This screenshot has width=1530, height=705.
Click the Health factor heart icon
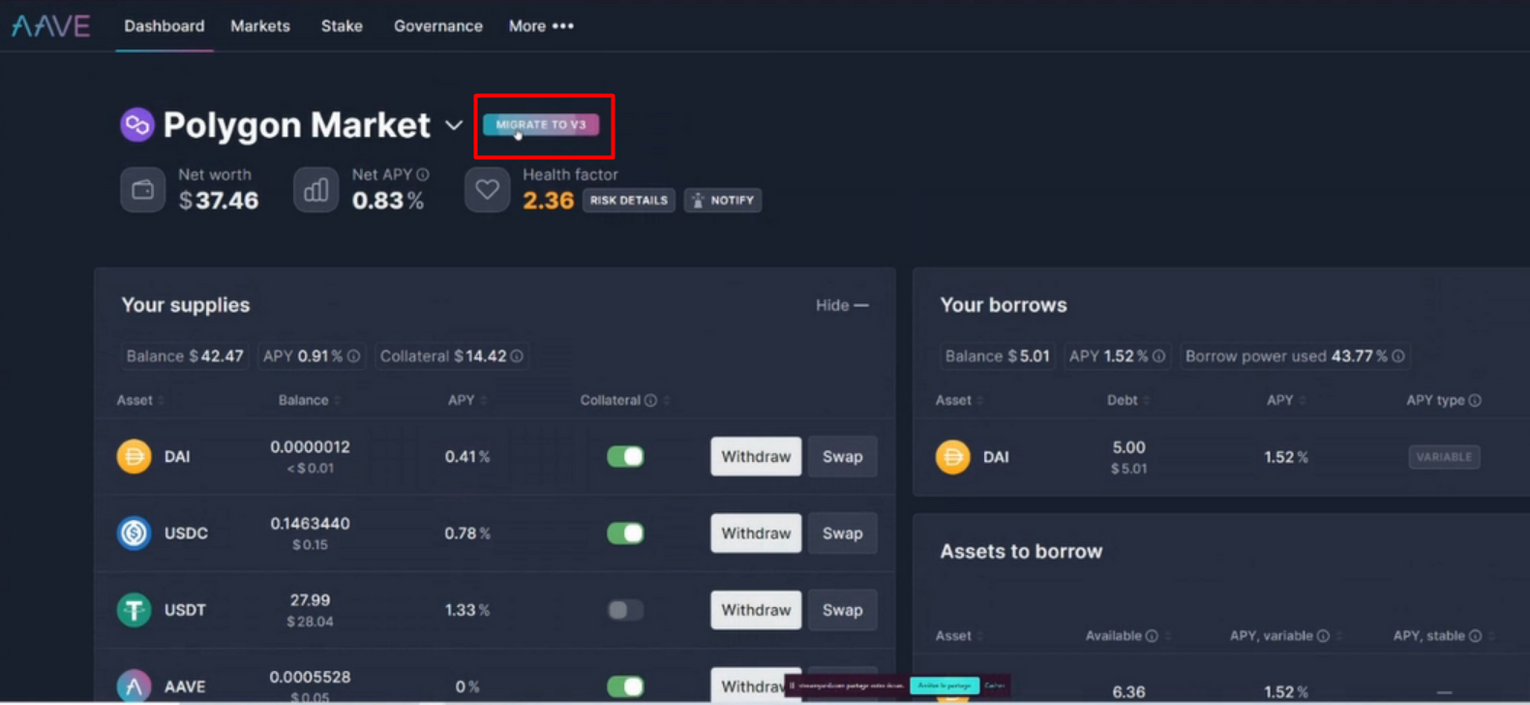487,190
